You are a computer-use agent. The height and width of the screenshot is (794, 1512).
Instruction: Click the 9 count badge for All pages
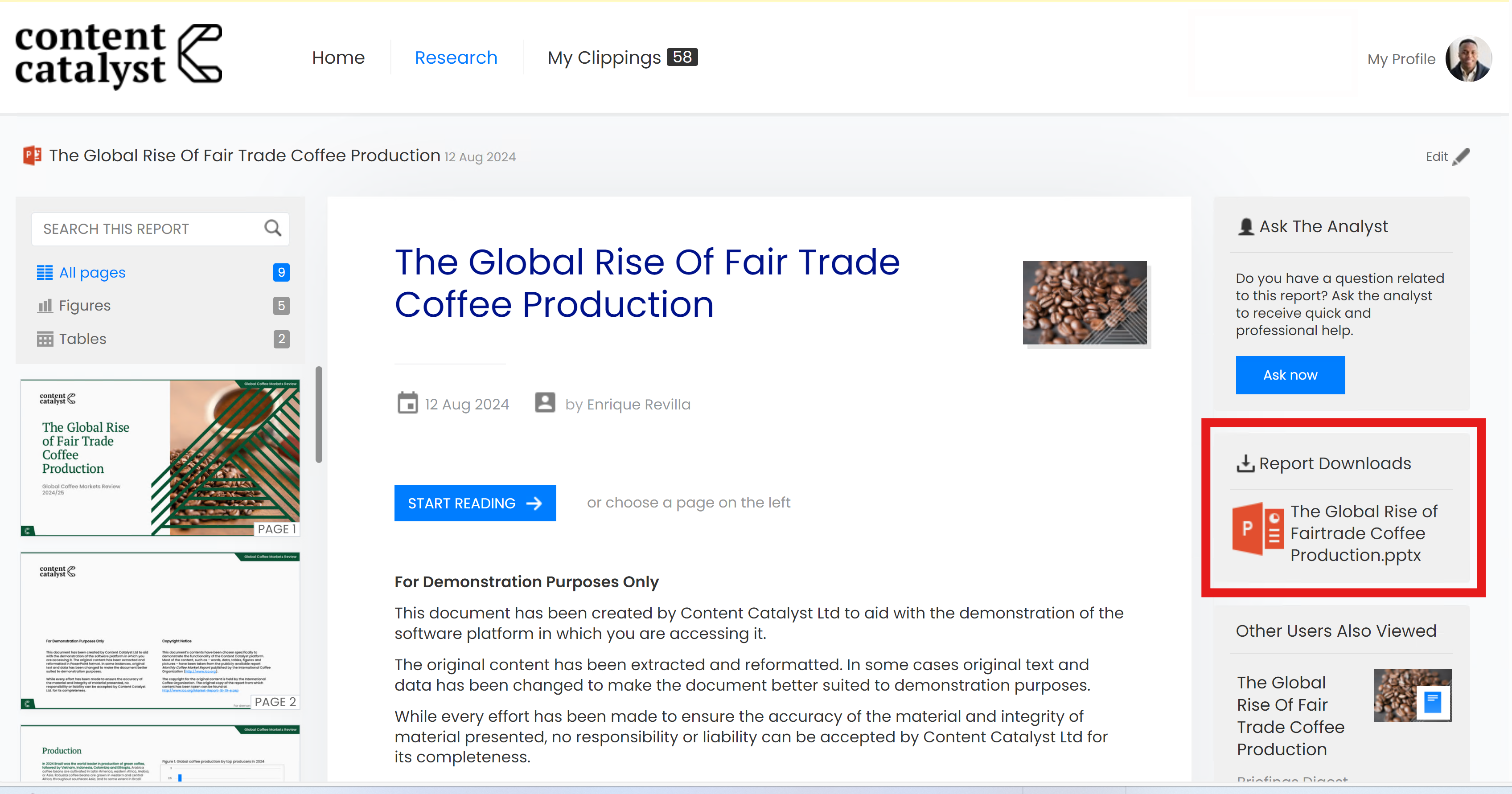pos(281,272)
